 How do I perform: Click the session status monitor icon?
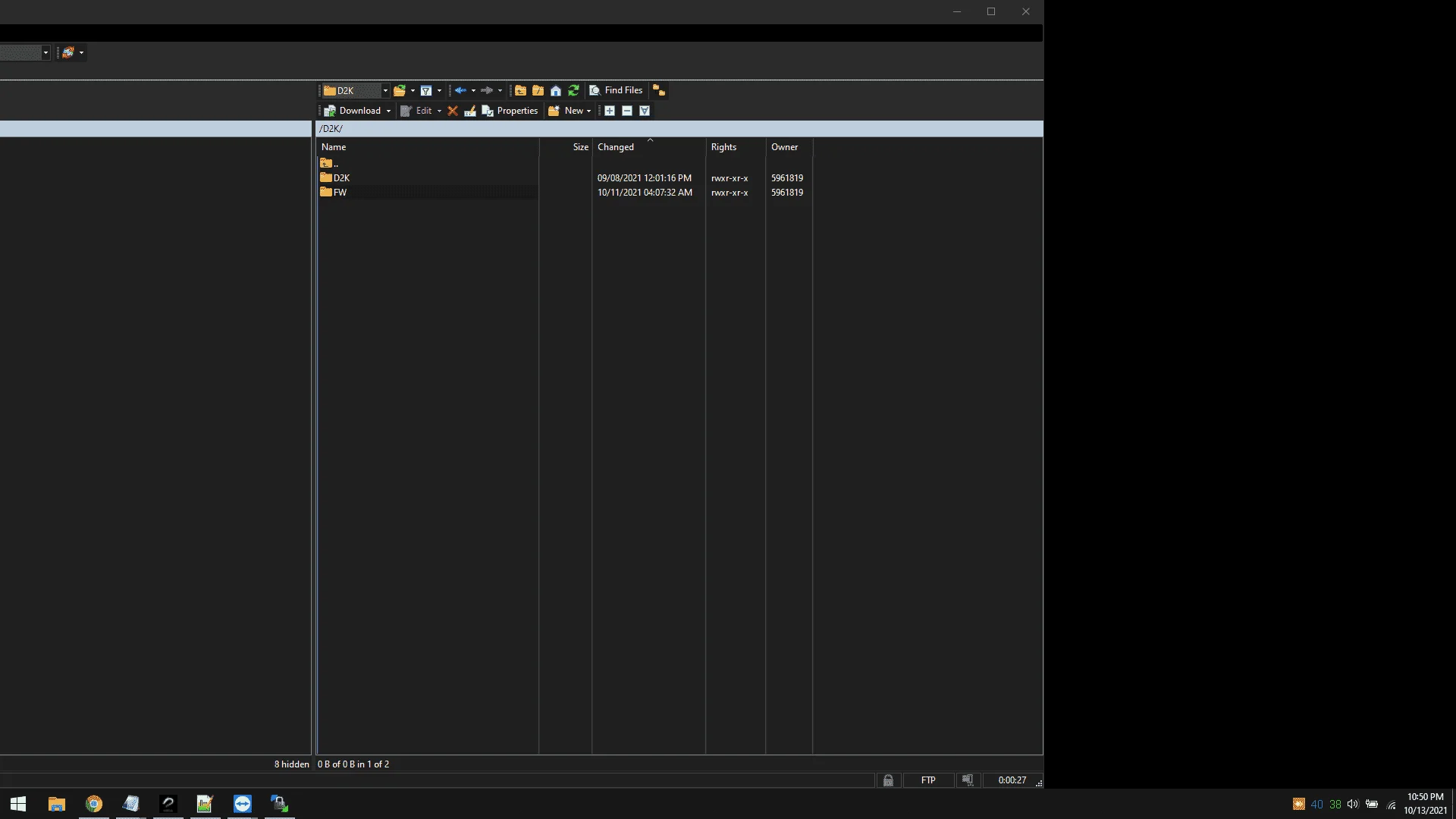(x=968, y=780)
